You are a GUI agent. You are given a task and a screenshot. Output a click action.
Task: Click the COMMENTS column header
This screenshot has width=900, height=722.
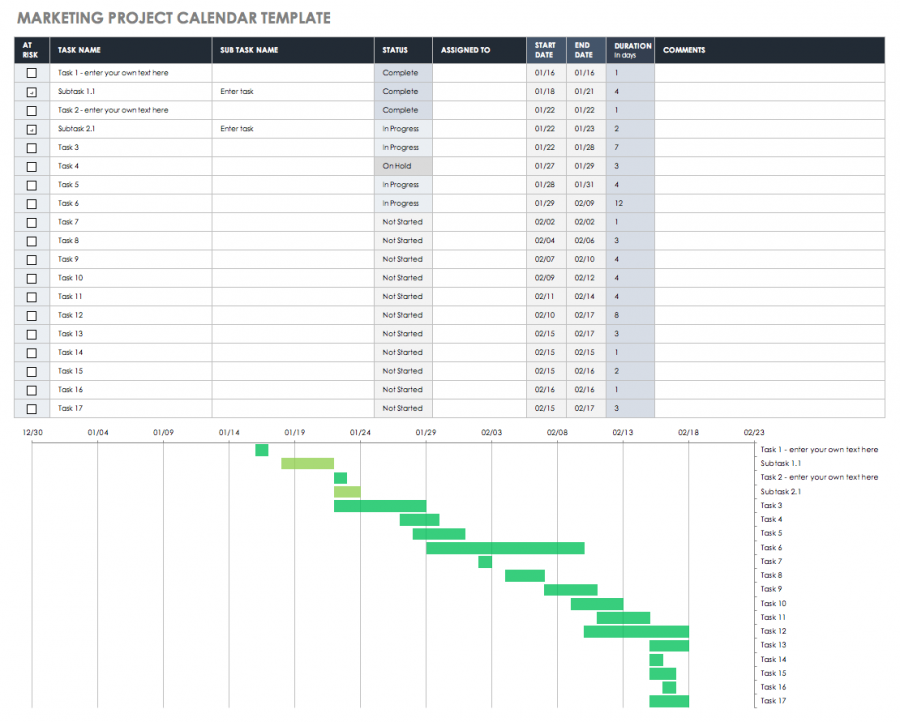[x=685, y=50]
